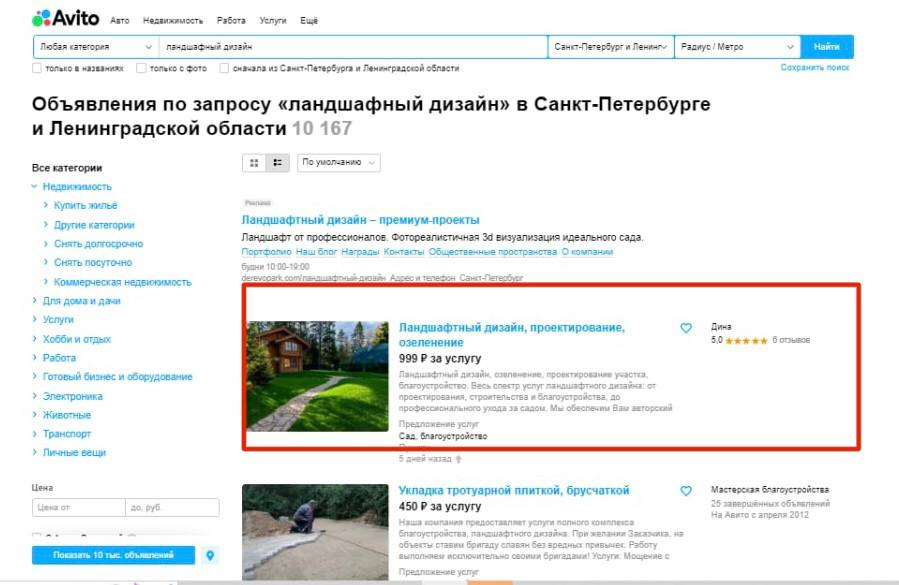Click the Портфолио ad sublink
This screenshot has height=585, width=899.
[267, 252]
